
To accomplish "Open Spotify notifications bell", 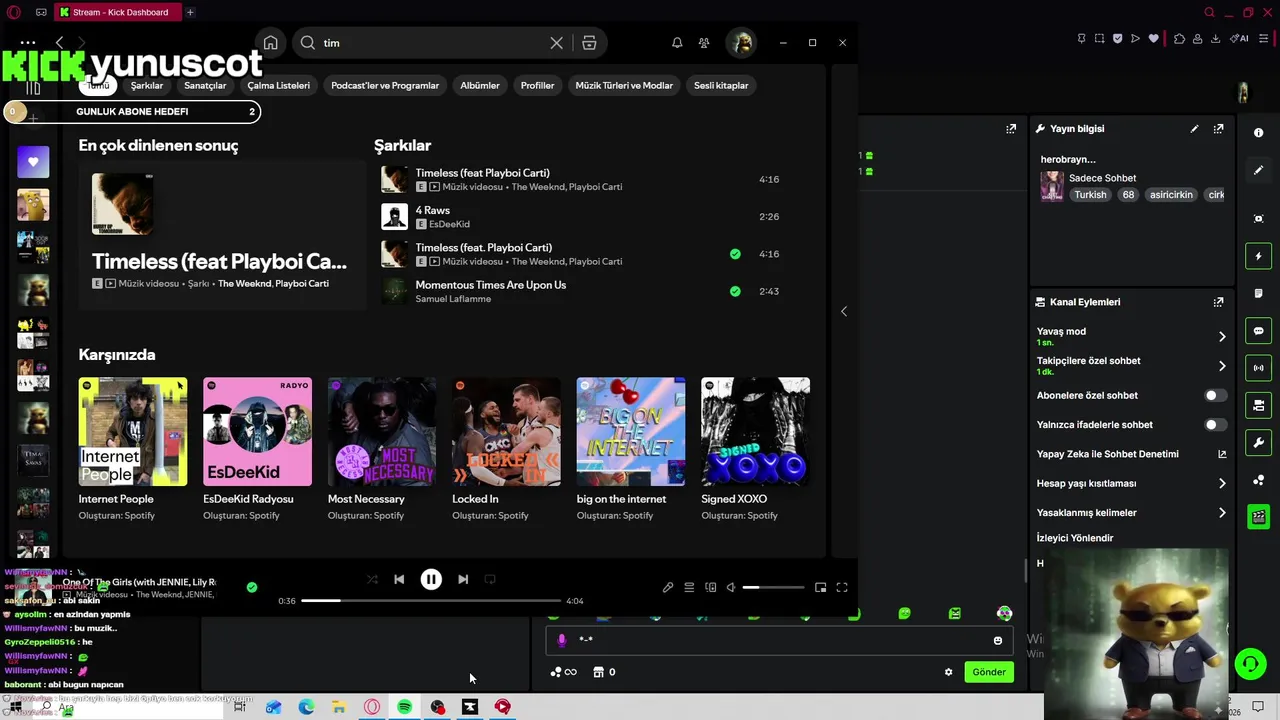I will click(x=677, y=43).
